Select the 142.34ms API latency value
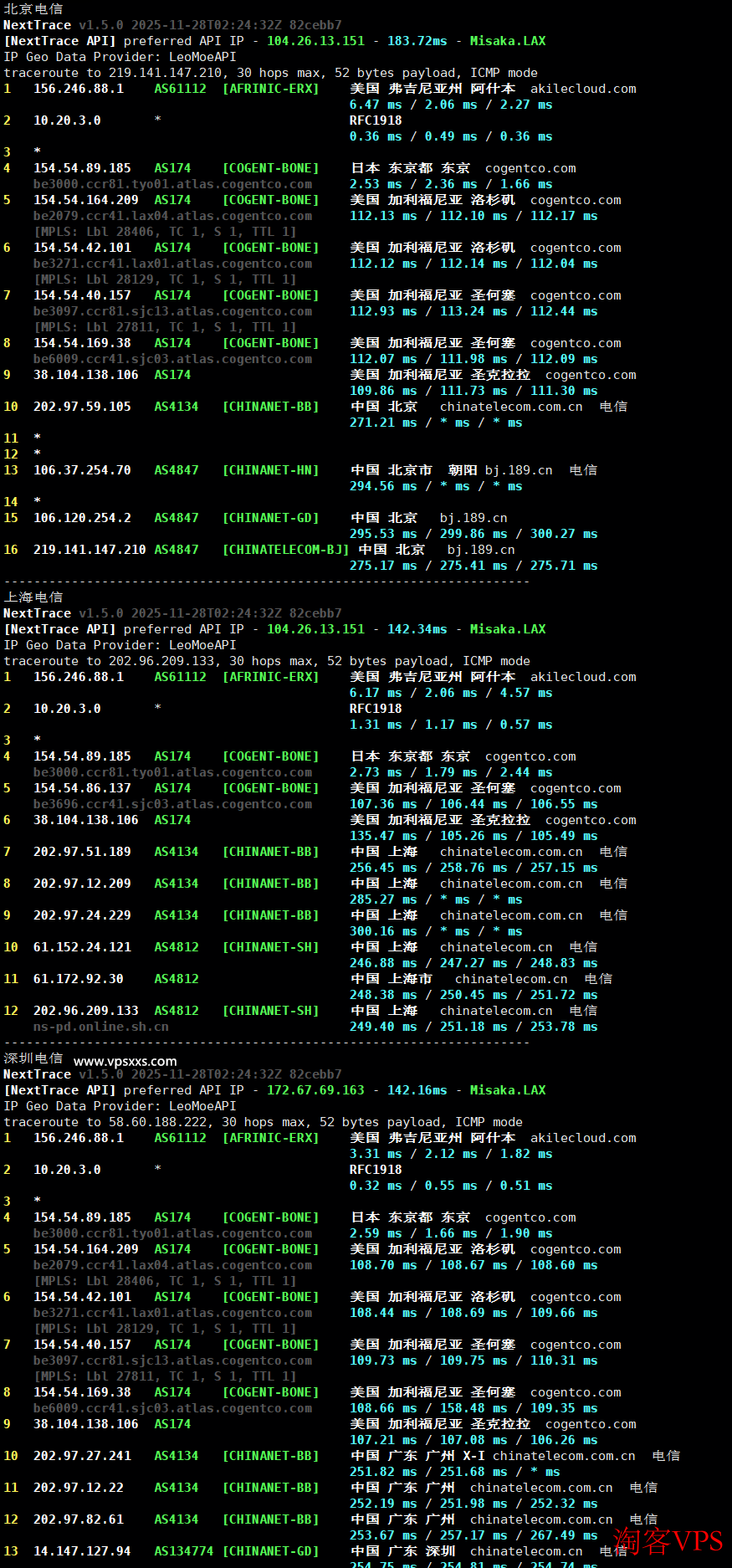 tap(417, 629)
